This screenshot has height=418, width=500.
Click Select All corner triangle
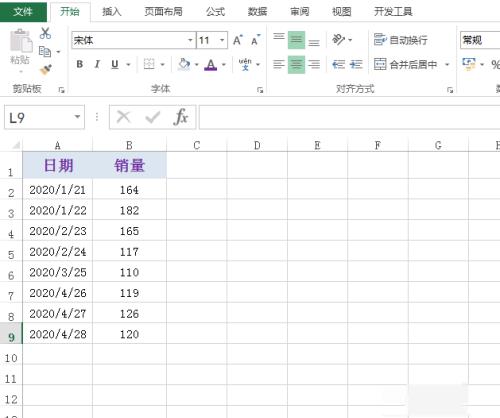pos(15,145)
